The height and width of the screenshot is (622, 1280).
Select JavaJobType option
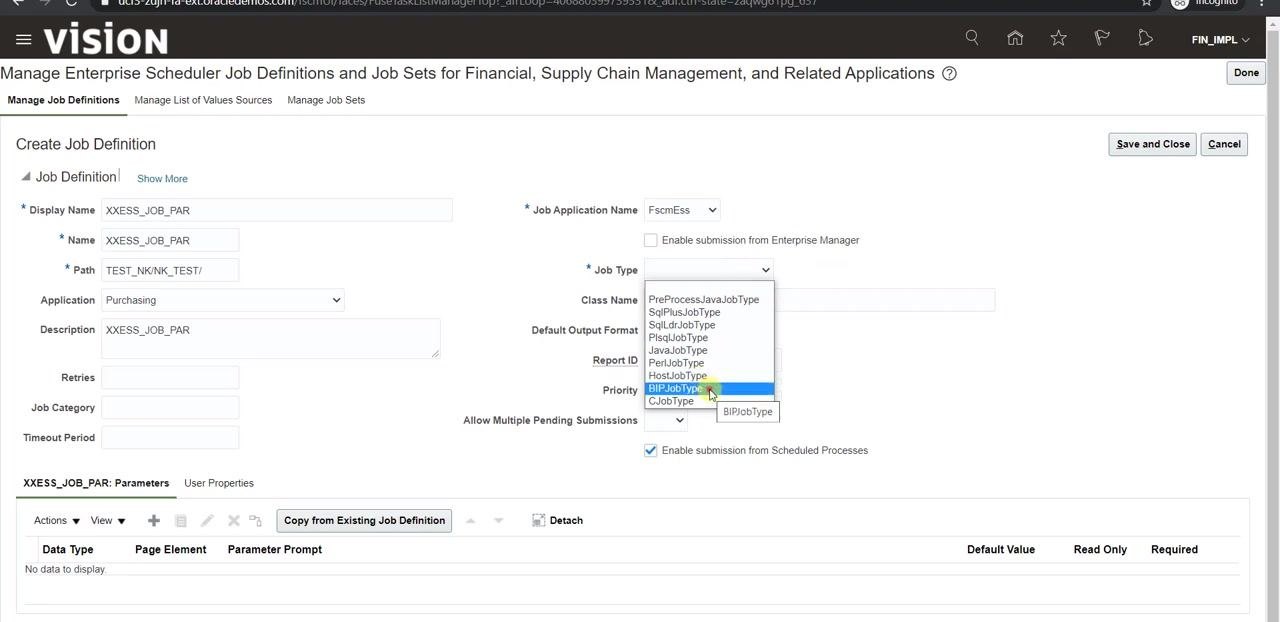tap(709, 350)
